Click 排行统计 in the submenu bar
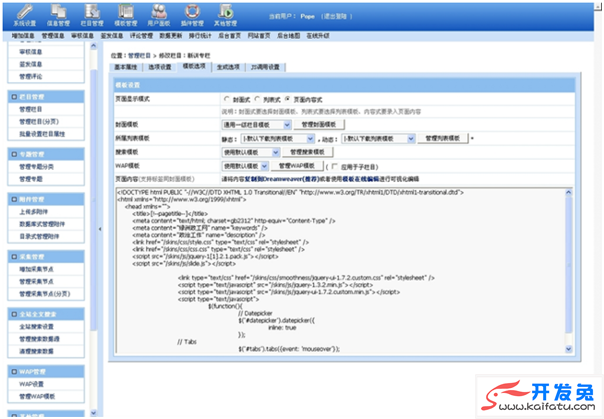 (200, 36)
